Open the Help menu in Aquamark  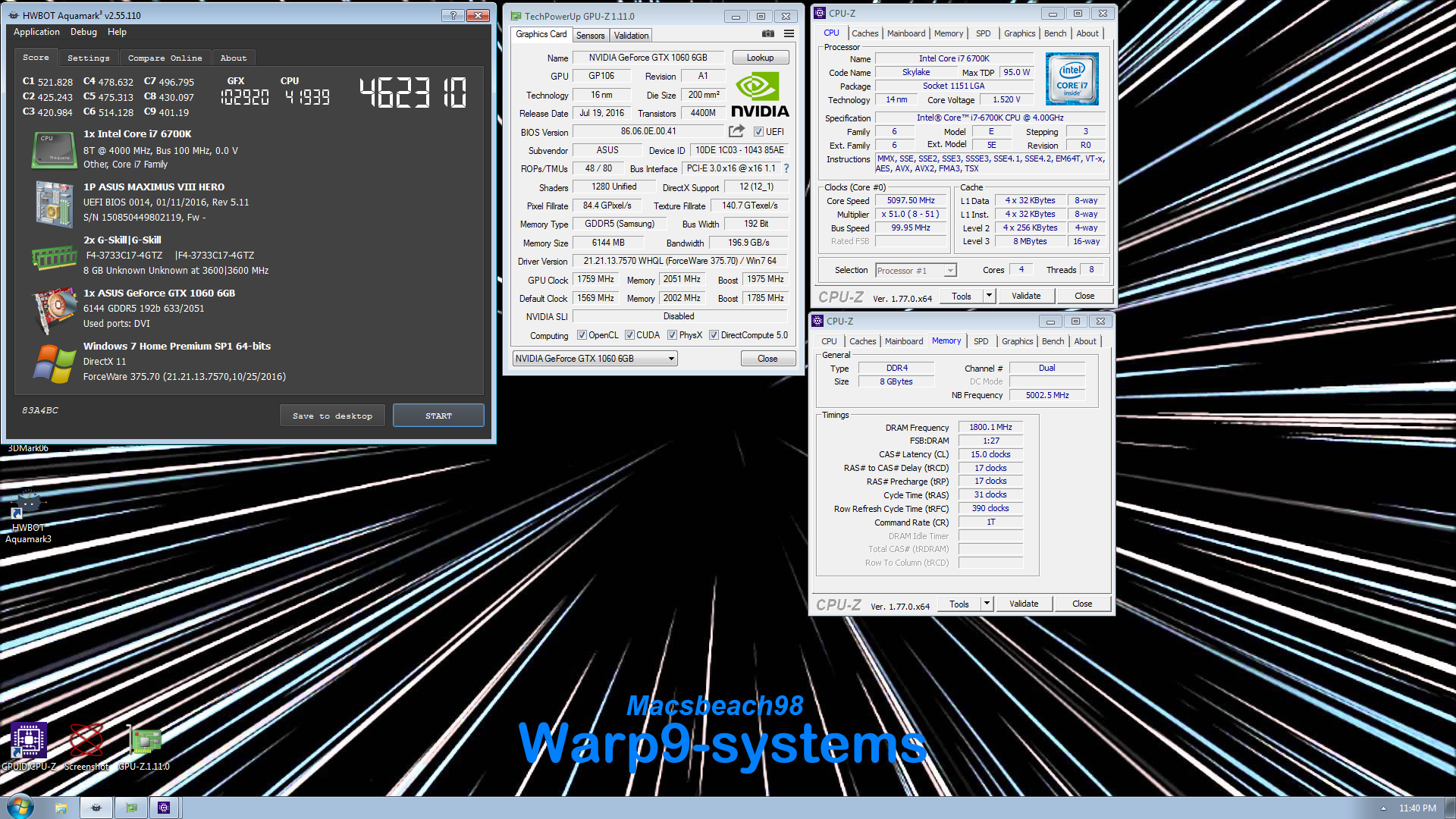coord(117,32)
